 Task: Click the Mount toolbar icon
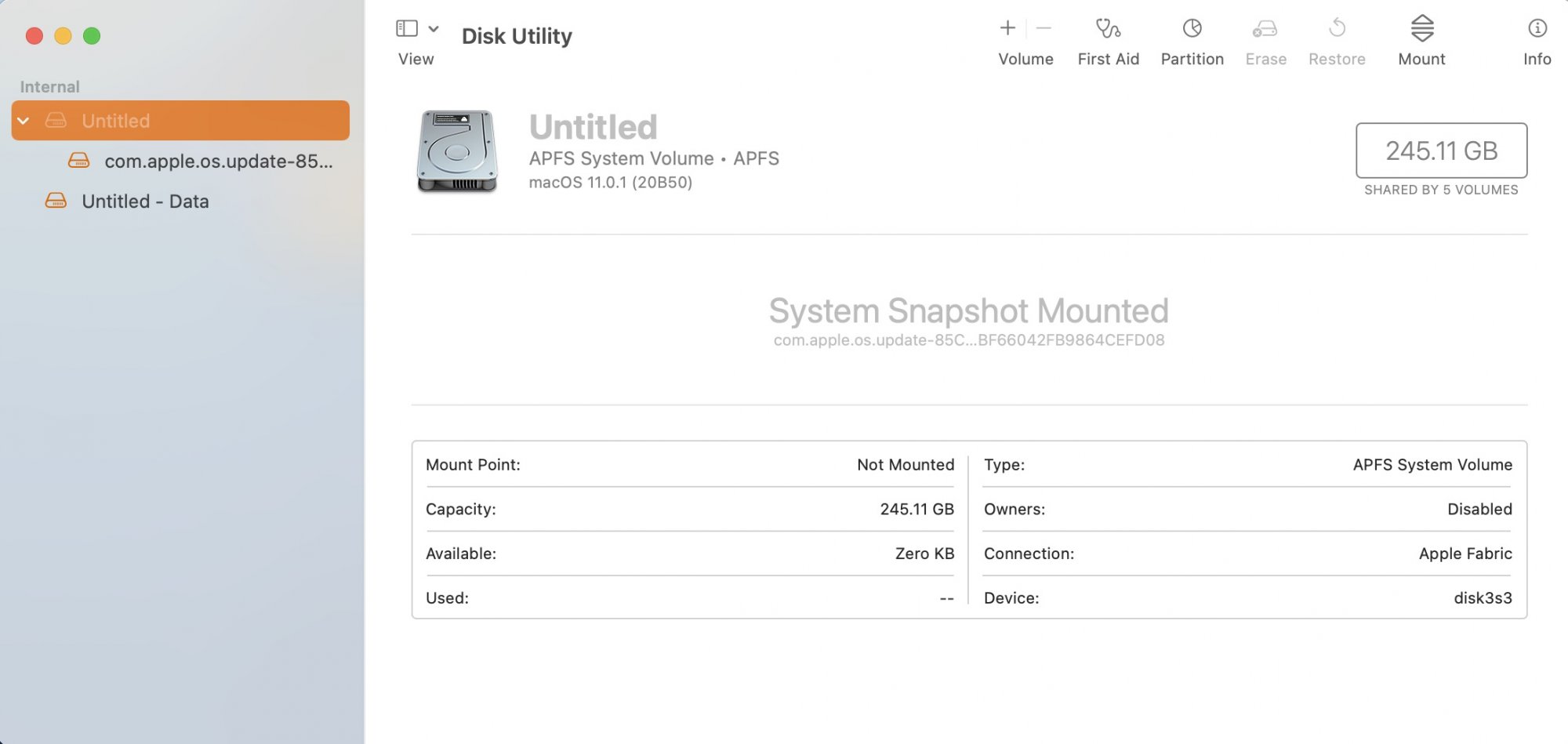coord(1422,28)
